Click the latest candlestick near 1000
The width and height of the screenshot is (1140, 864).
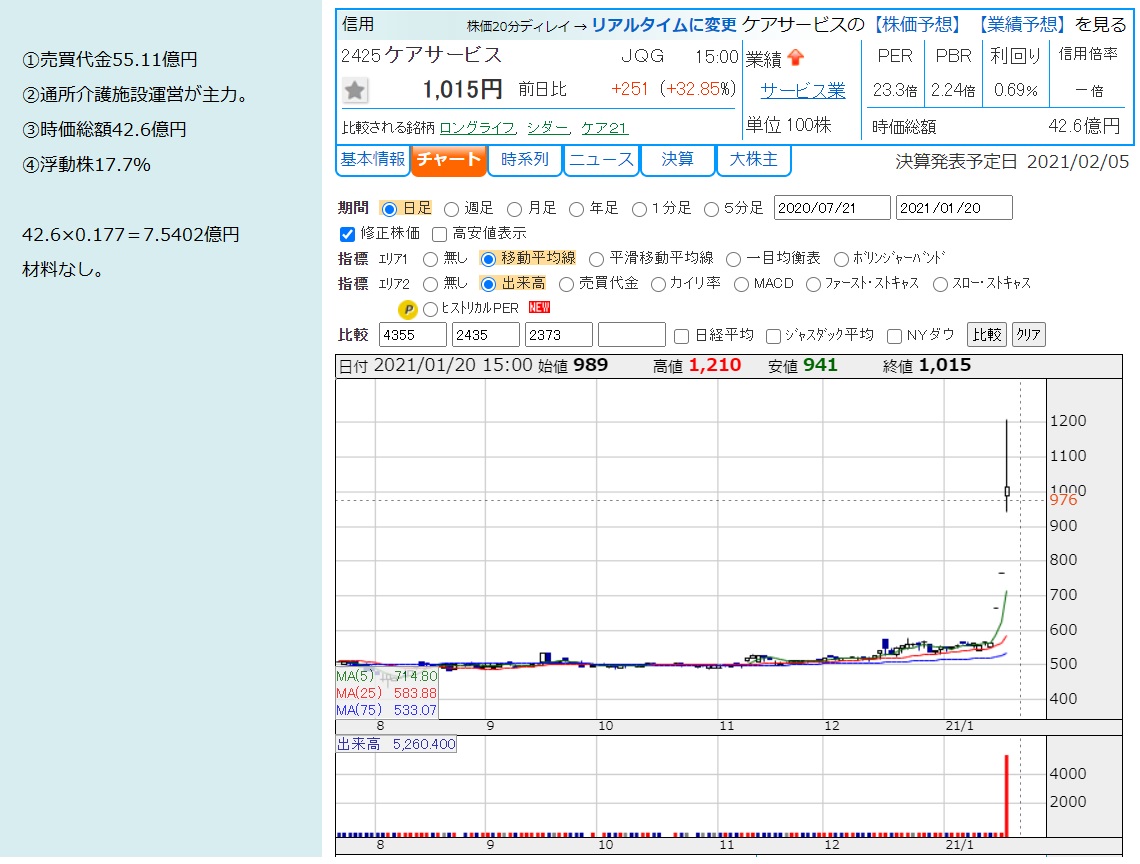point(1007,492)
